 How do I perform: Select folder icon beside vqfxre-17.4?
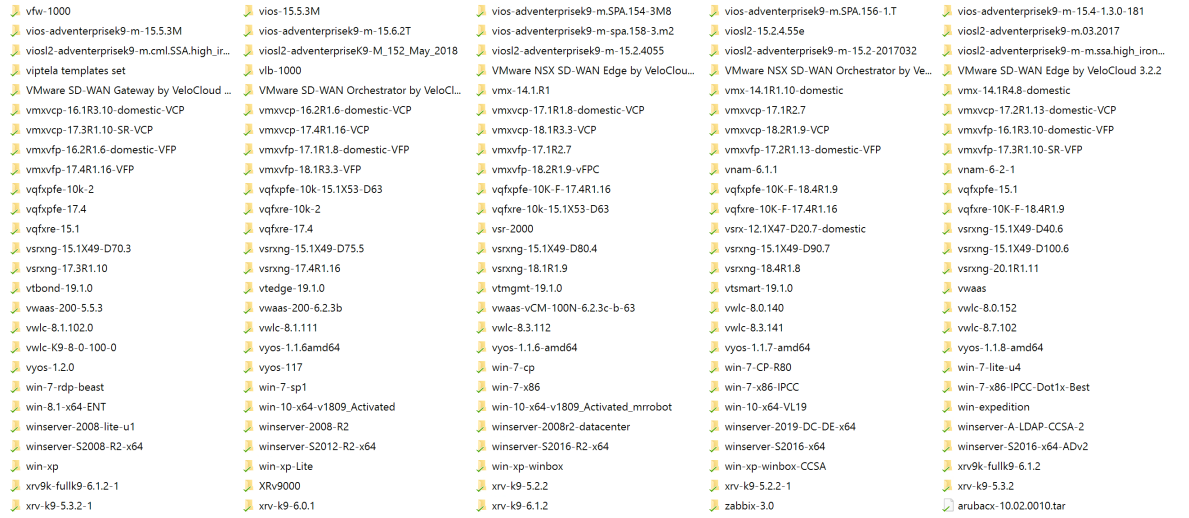click(249, 228)
